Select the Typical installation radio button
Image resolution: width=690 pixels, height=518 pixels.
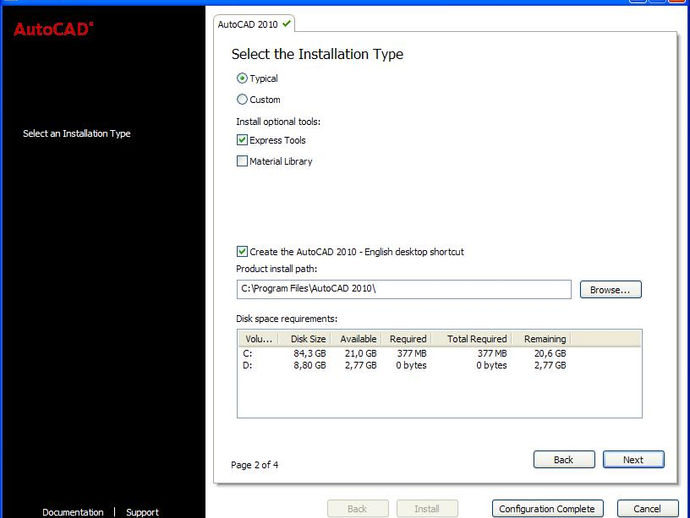(242, 78)
